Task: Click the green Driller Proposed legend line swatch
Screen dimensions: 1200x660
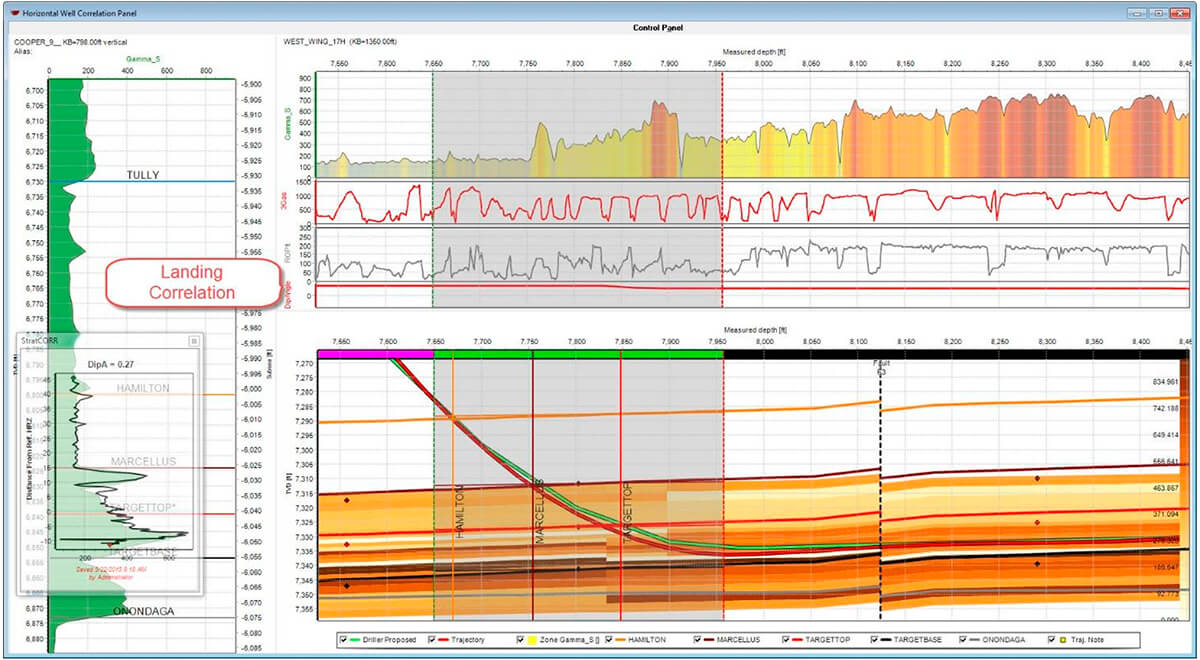Action: tap(355, 640)
